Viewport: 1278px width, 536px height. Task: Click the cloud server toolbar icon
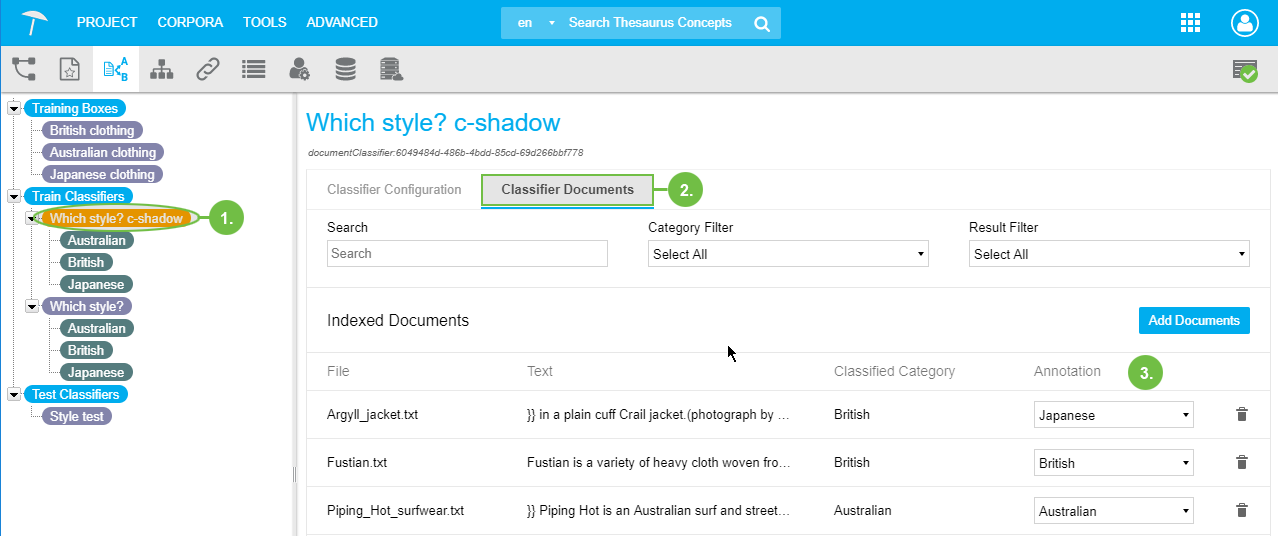391,69
